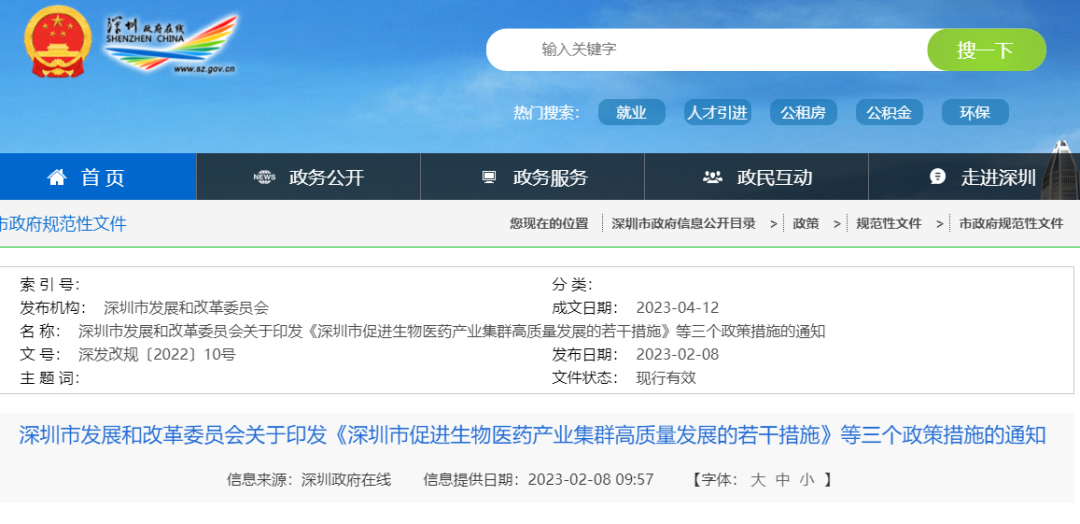The image size is (1080, 524).
Task: Select the 公积金 hot search tag
Action: [x=889, y=113]
